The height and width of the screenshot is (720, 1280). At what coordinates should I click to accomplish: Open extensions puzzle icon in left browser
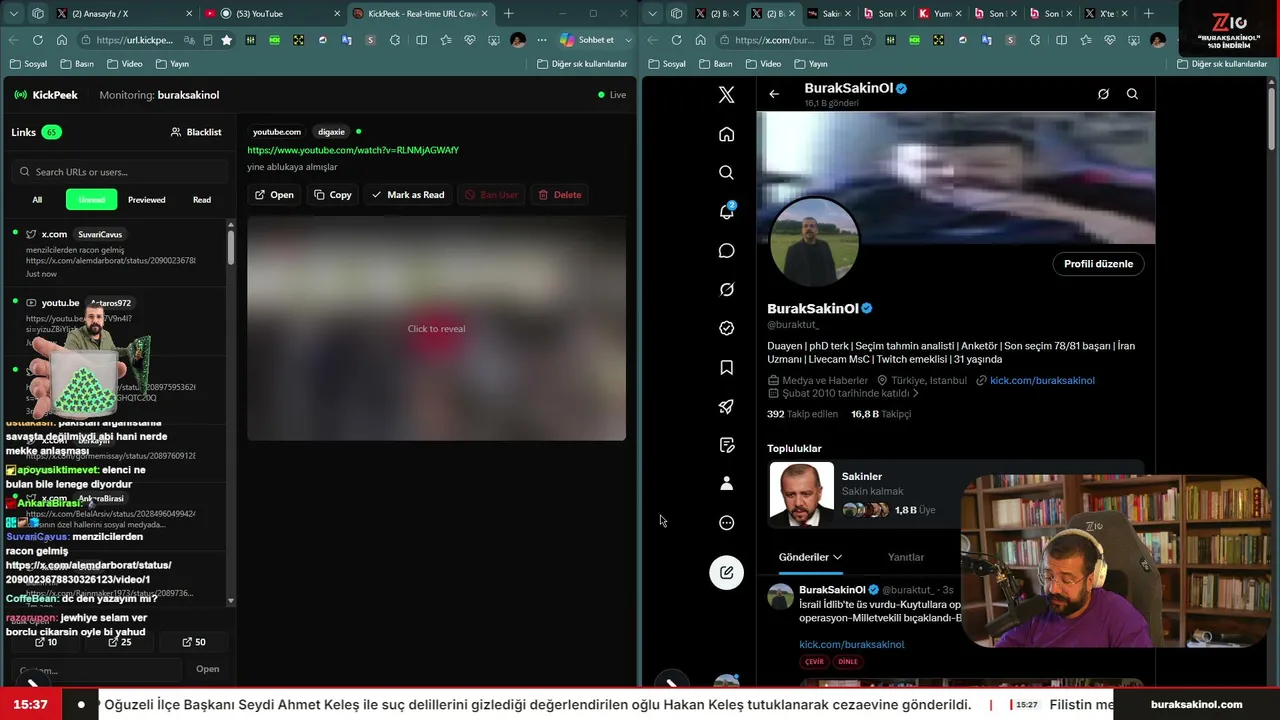397,40
